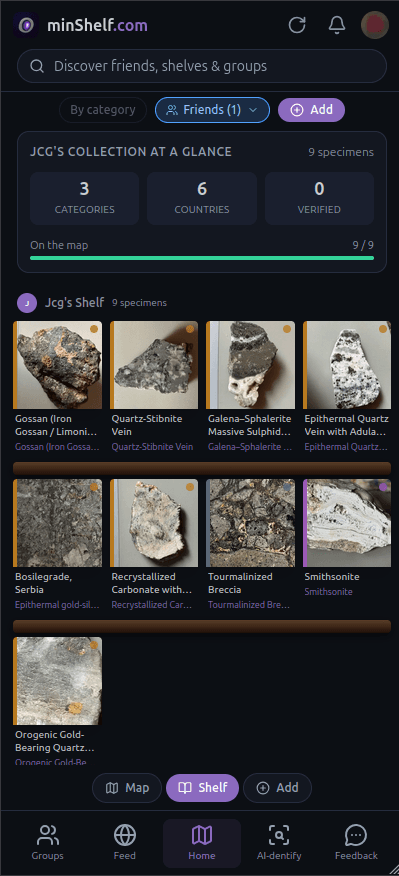Click the 9 specimens count in glance card
399x876 pixels.
click(x=341, y=153)
